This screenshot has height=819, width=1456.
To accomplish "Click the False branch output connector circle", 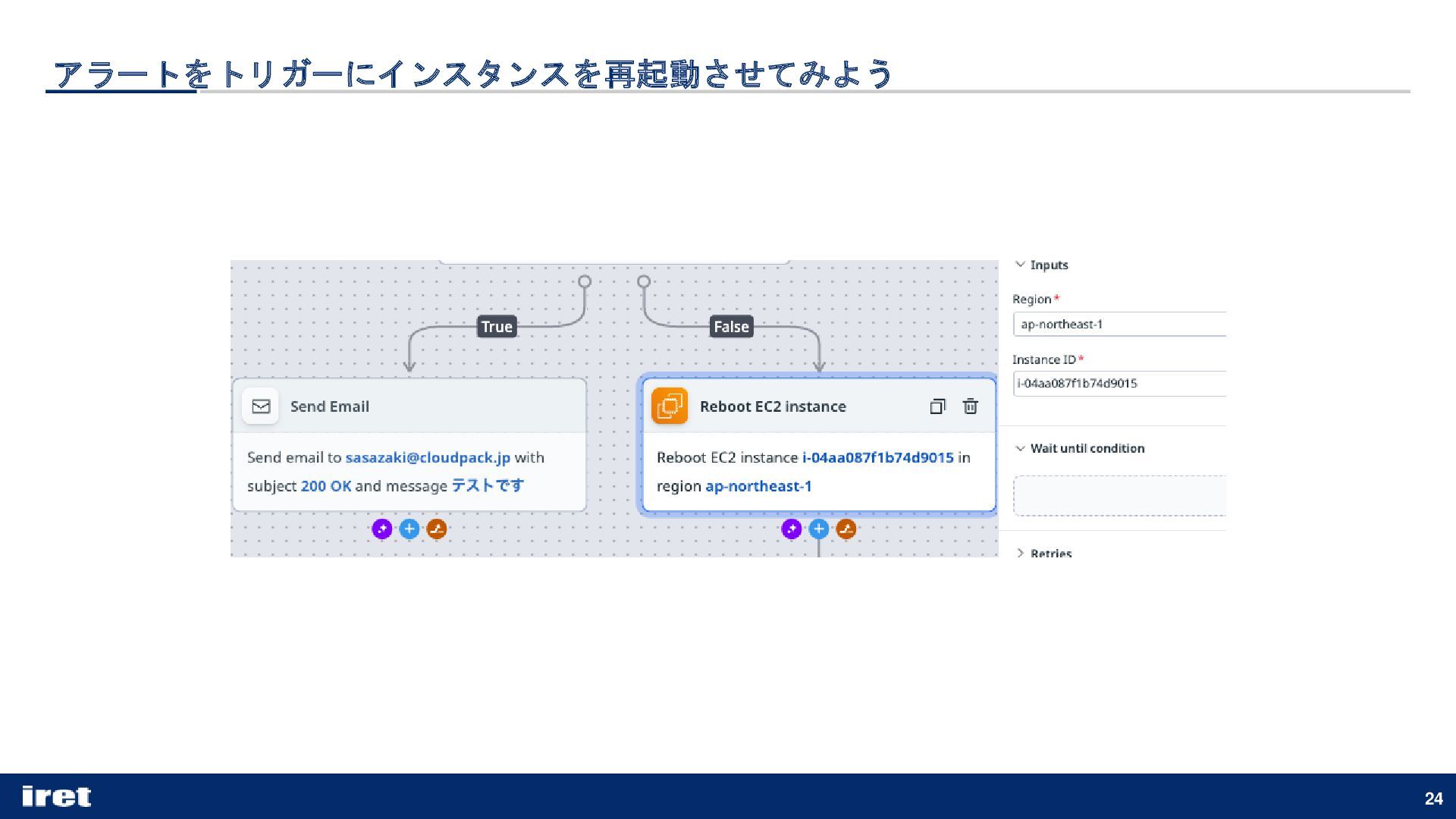I will coord(644,281).
